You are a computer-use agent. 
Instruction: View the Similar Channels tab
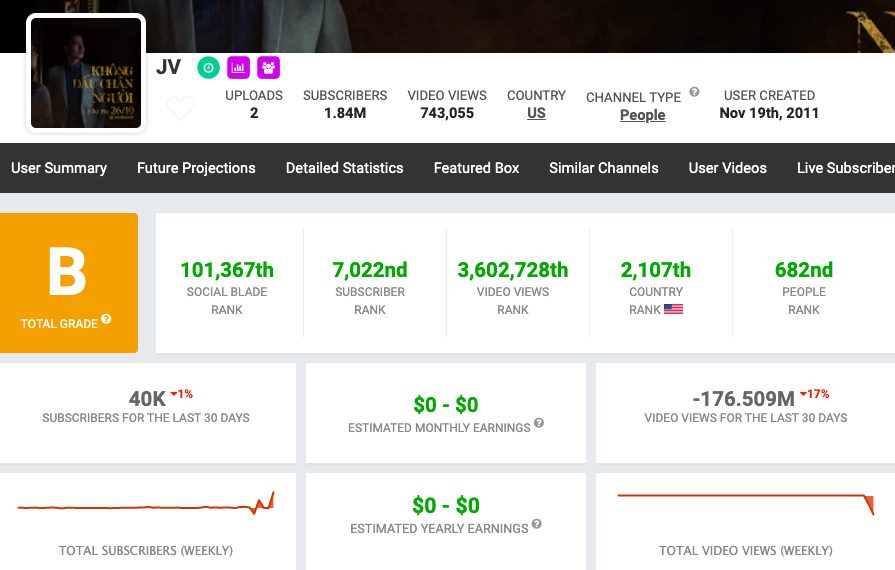pos(604,168)
